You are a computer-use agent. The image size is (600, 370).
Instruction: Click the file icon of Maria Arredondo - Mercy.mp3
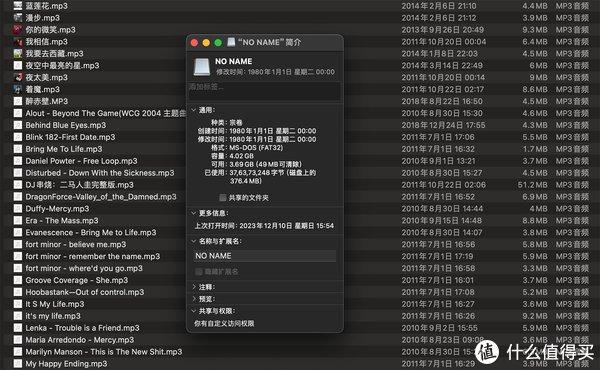(x=18, y=340)
